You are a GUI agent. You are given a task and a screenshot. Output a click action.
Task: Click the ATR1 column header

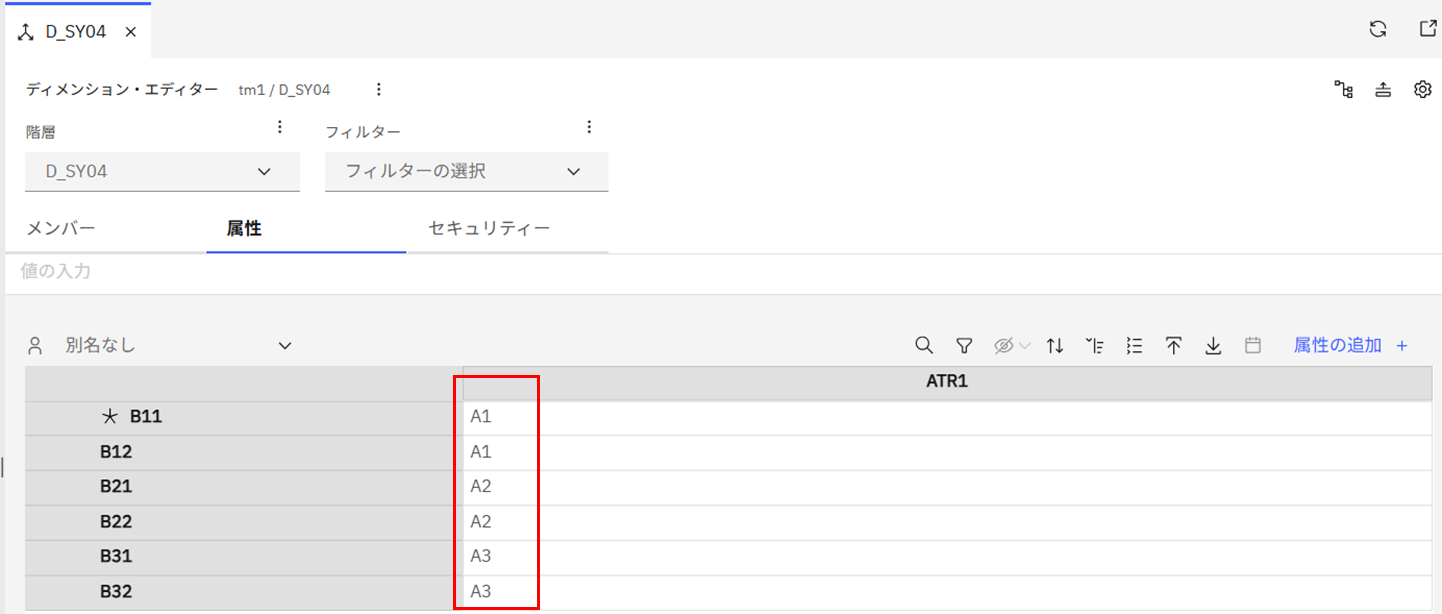coord(947,383)
